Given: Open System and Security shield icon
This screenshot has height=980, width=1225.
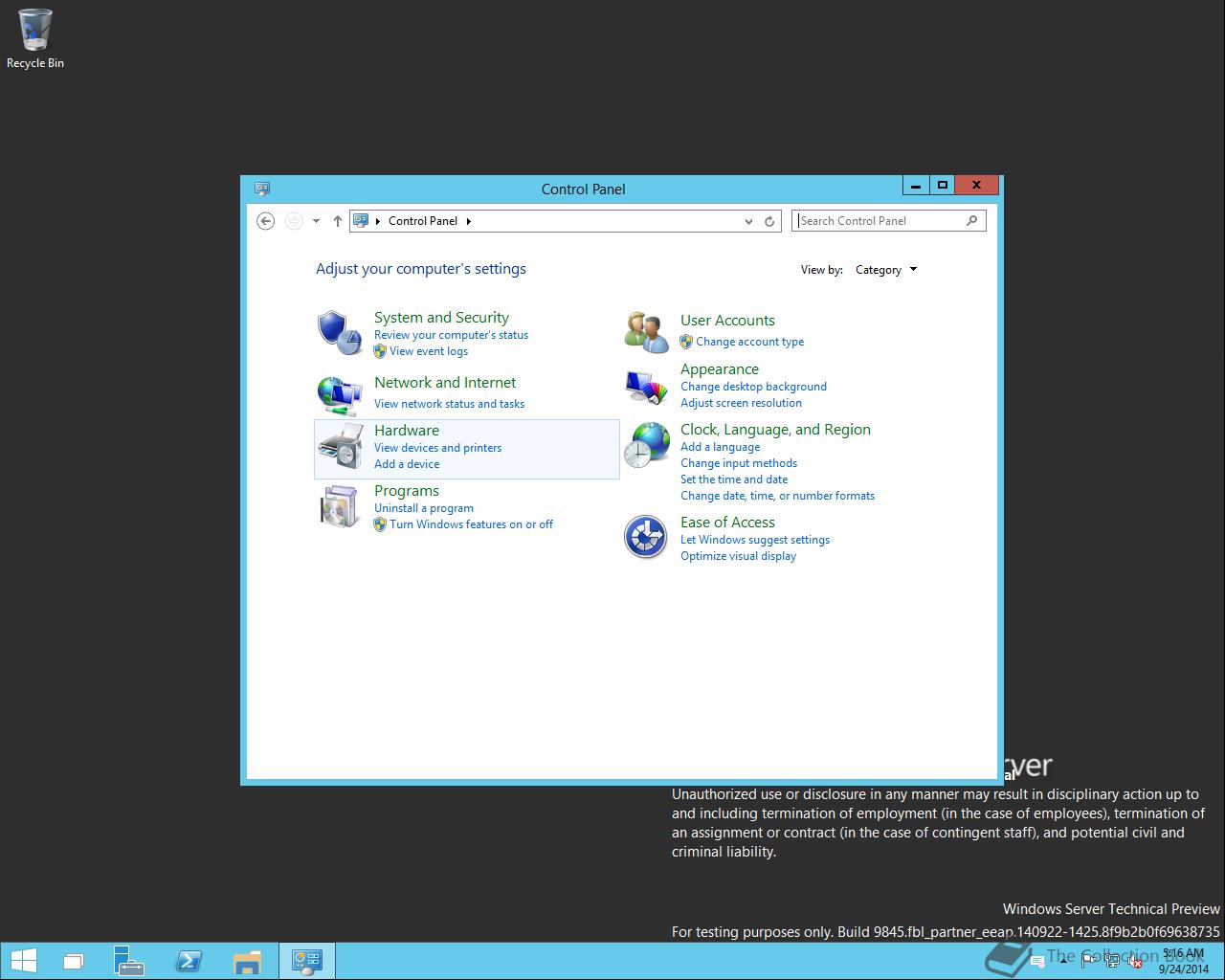Looking at the screenshot, I should (340, 333).
